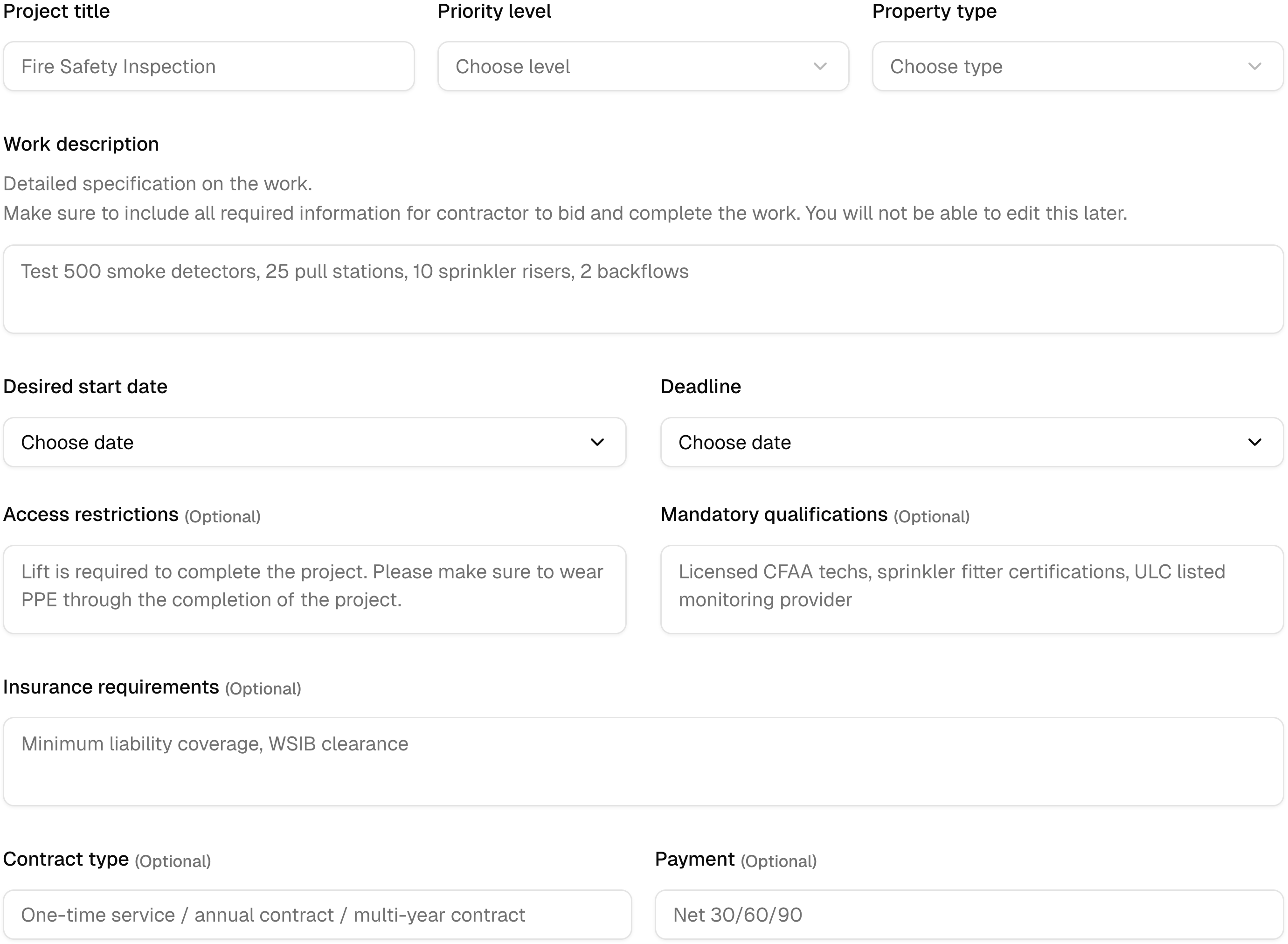The image size is (1288, 944).
Task: Select the Mandatory qualifications text box
Action: (971, 589)
